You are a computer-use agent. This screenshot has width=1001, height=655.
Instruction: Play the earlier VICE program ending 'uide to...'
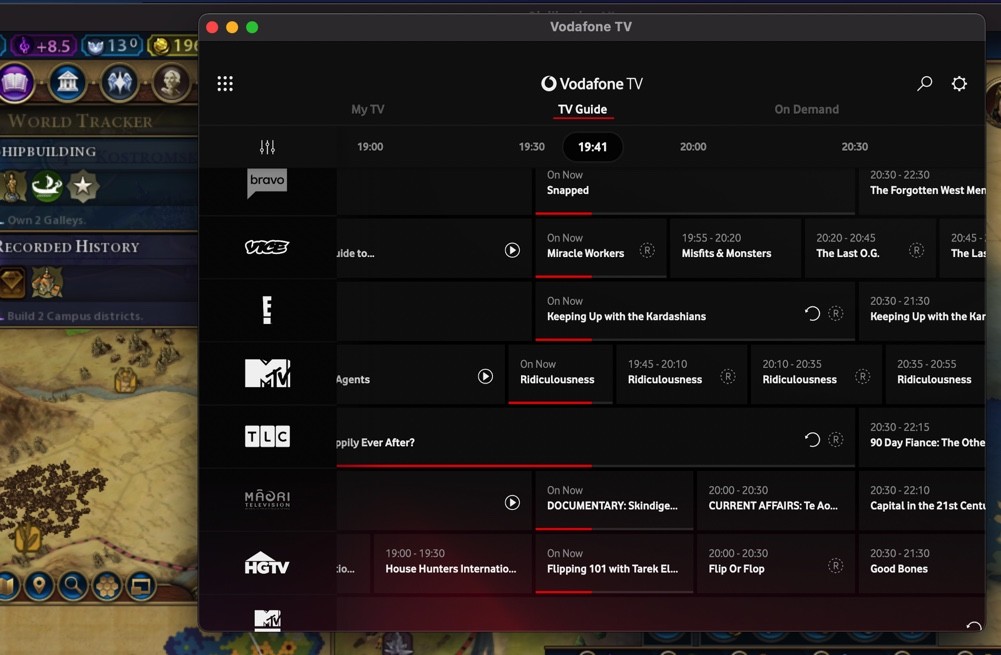pos(512,250)
